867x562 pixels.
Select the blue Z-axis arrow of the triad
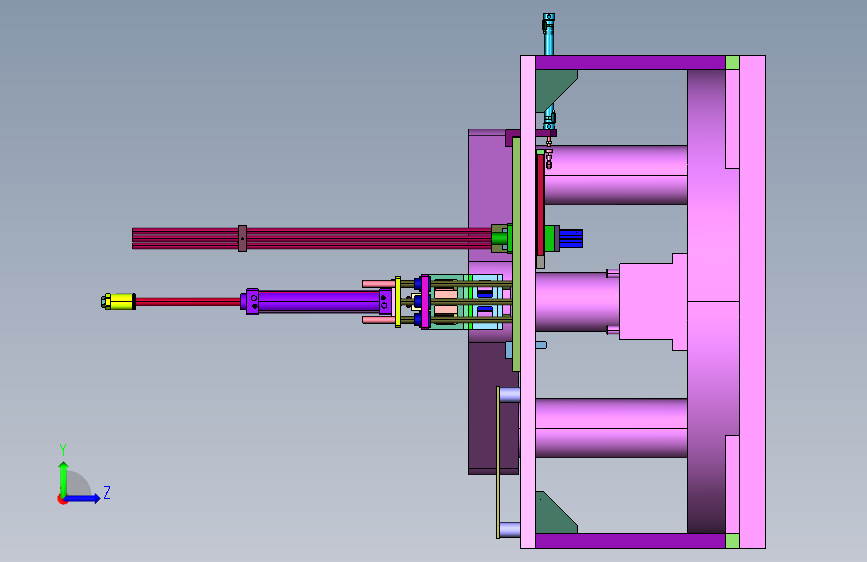pyautogui.click(x=82, y=498)
